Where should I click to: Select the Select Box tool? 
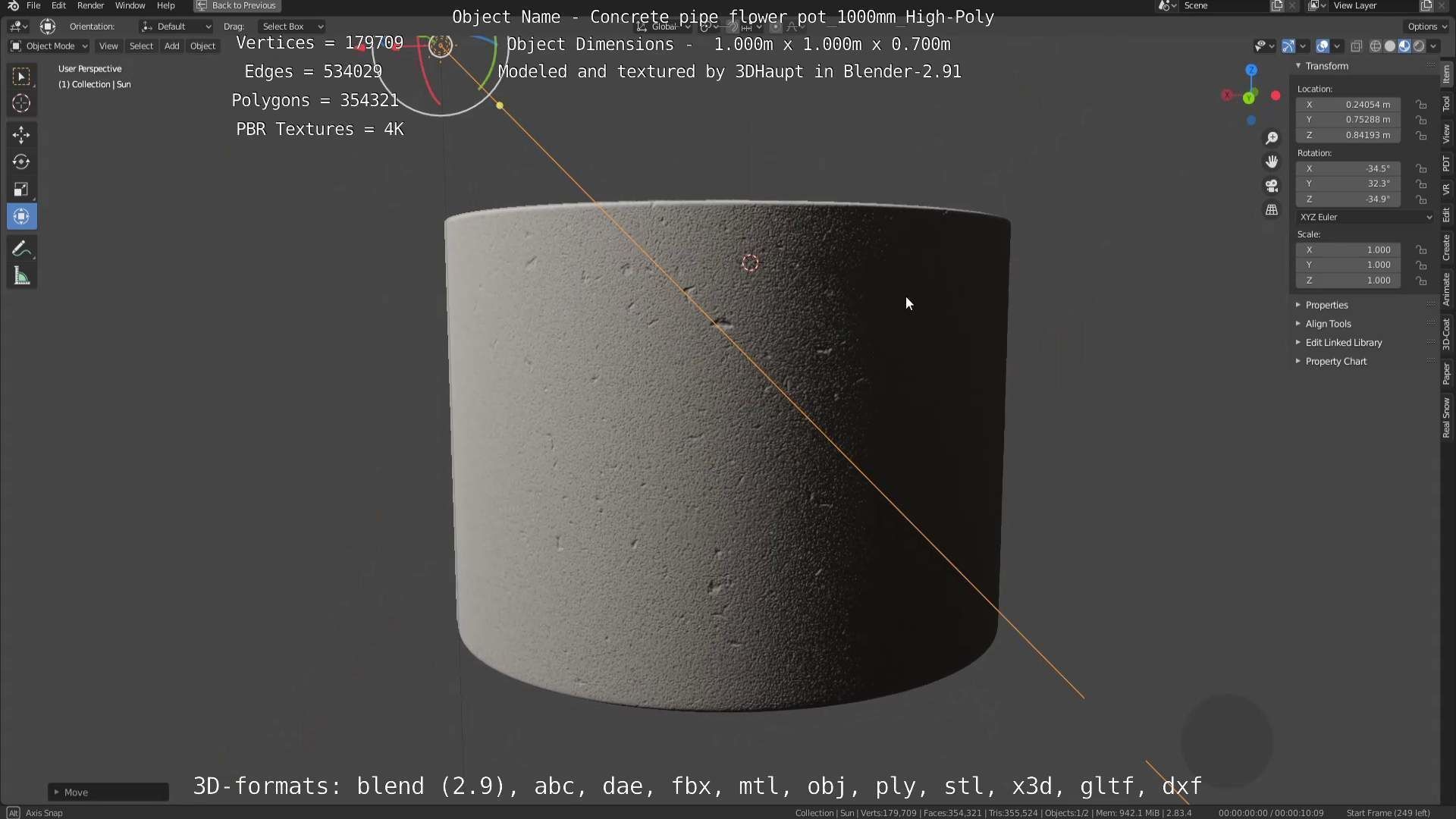click(21, 77)
